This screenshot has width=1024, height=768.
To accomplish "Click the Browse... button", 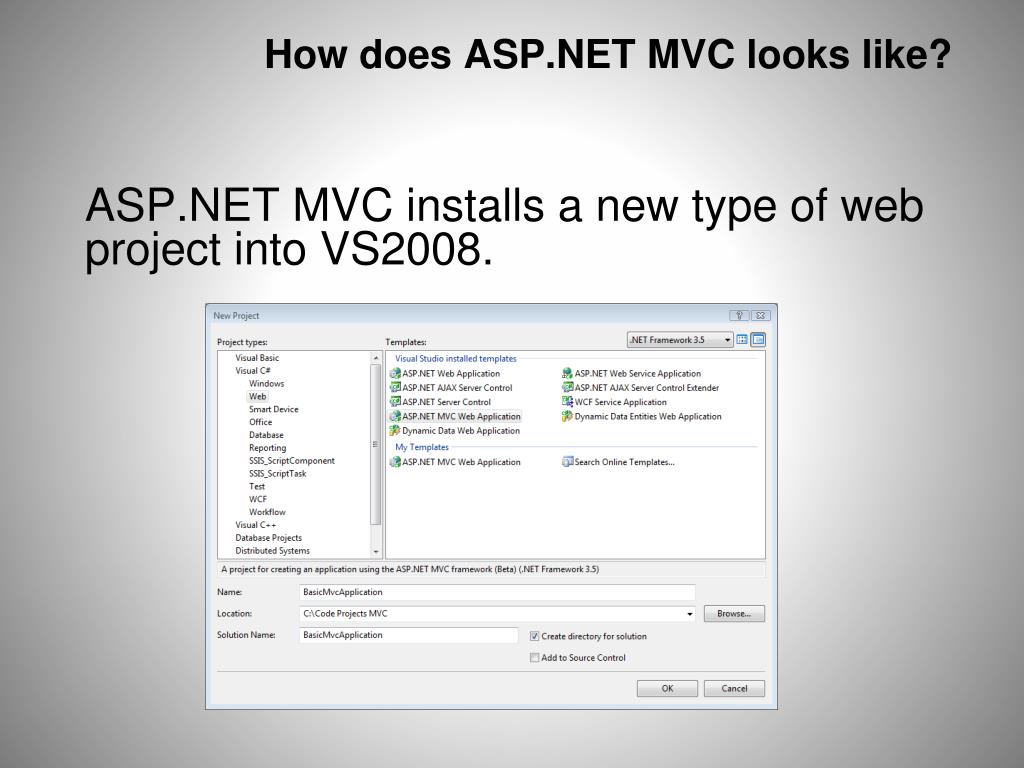I will tap(734, 614).
